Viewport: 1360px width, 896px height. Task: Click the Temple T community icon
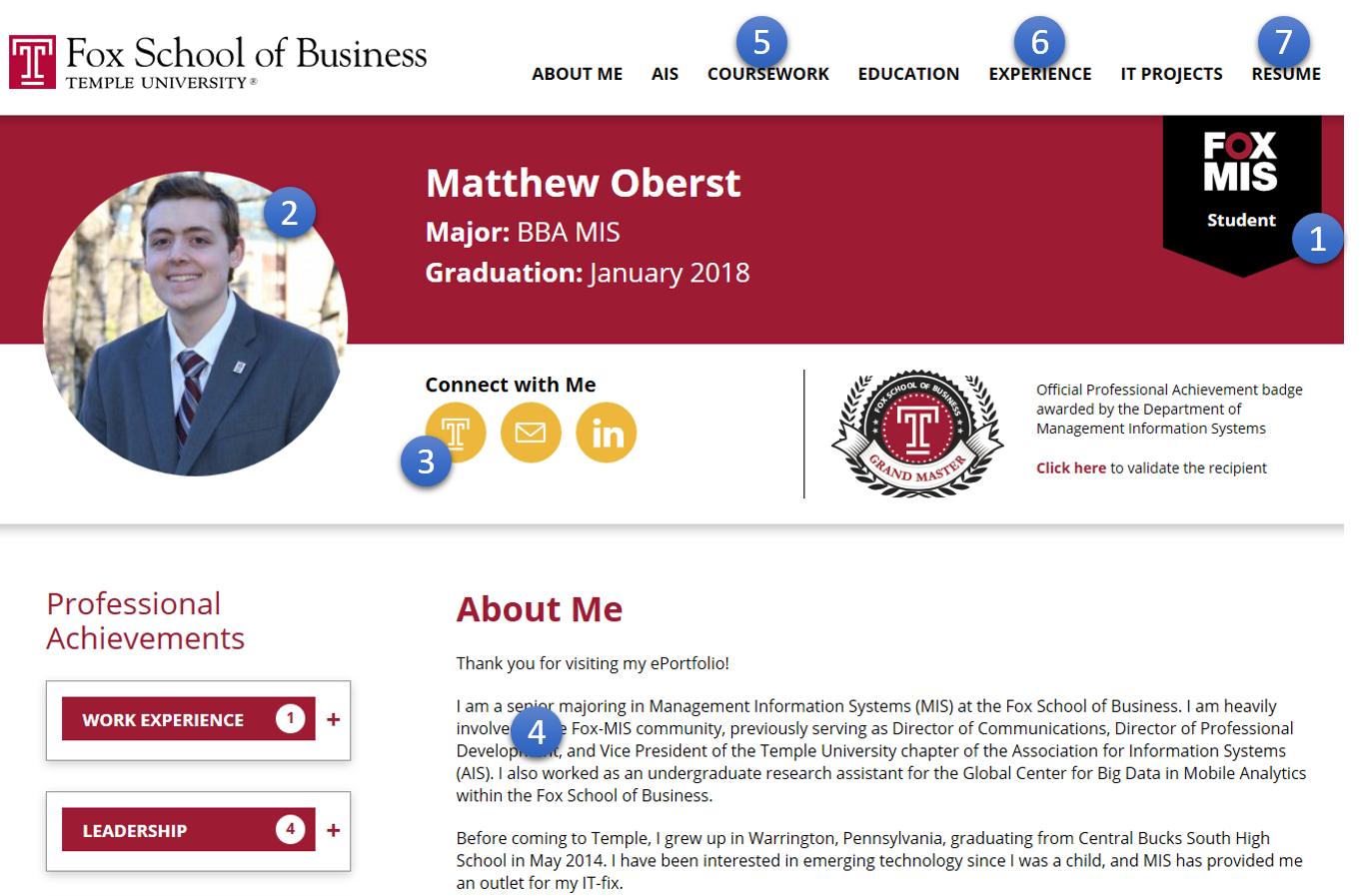[456, 433]
